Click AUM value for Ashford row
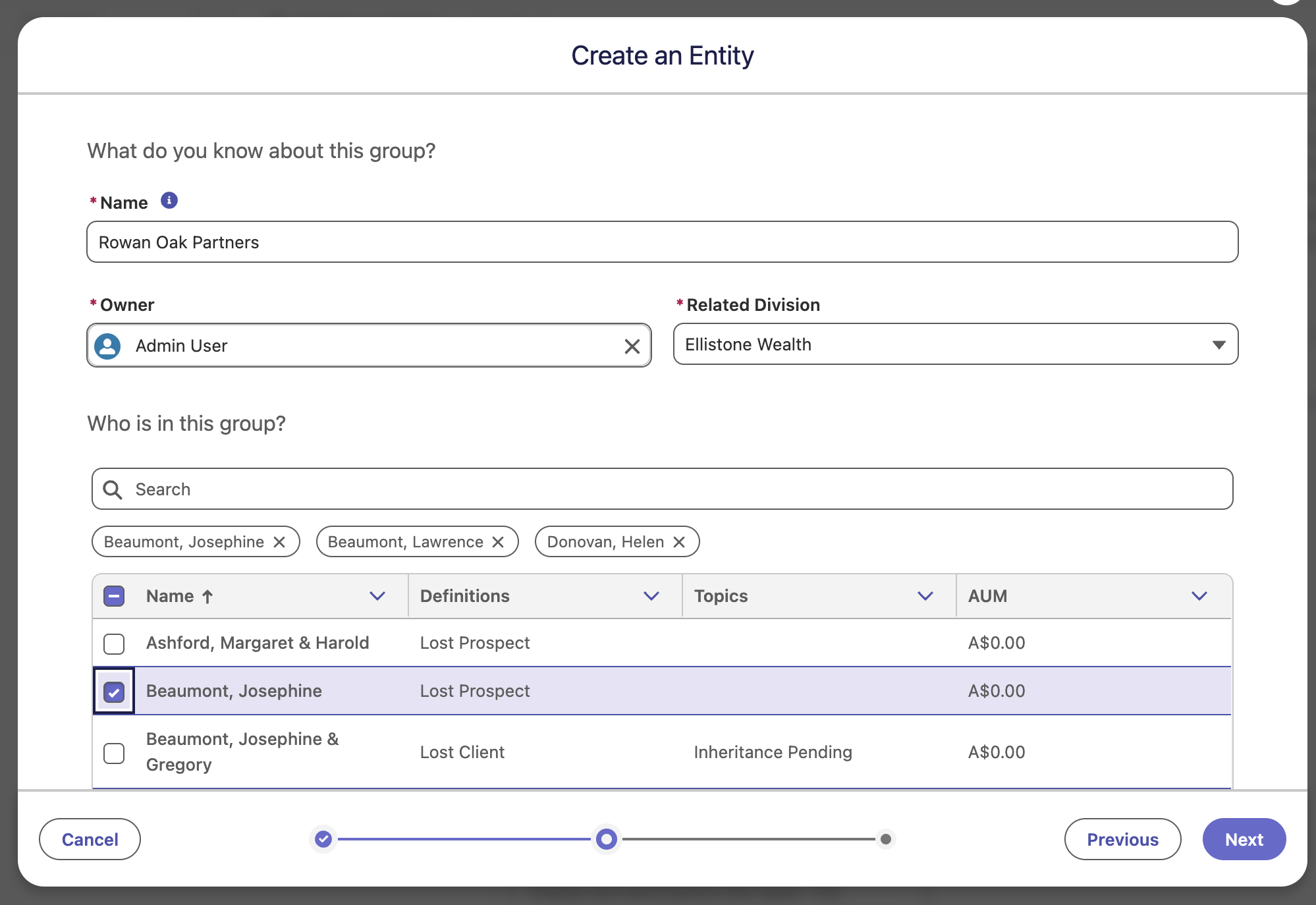The image size is (1316, 905). (997, 643)
